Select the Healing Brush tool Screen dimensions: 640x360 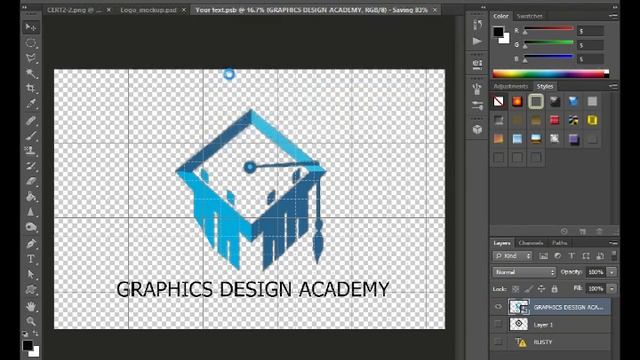[31, 121]
